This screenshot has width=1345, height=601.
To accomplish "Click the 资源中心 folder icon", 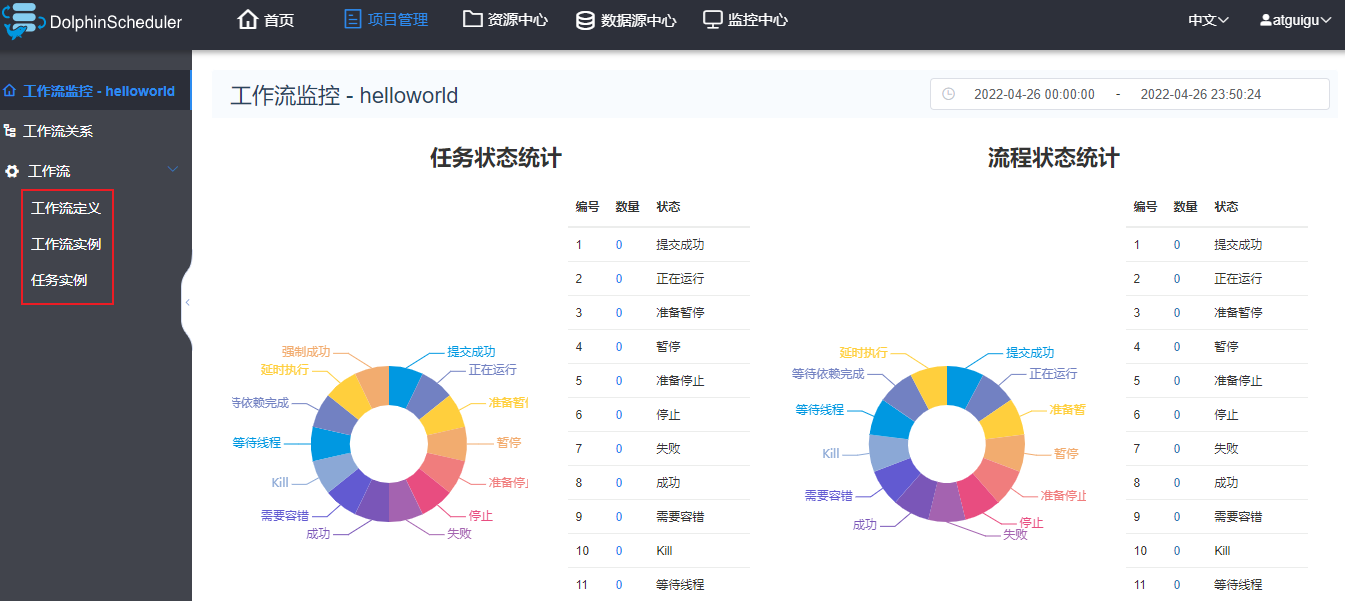I will [x=473, y=20].
